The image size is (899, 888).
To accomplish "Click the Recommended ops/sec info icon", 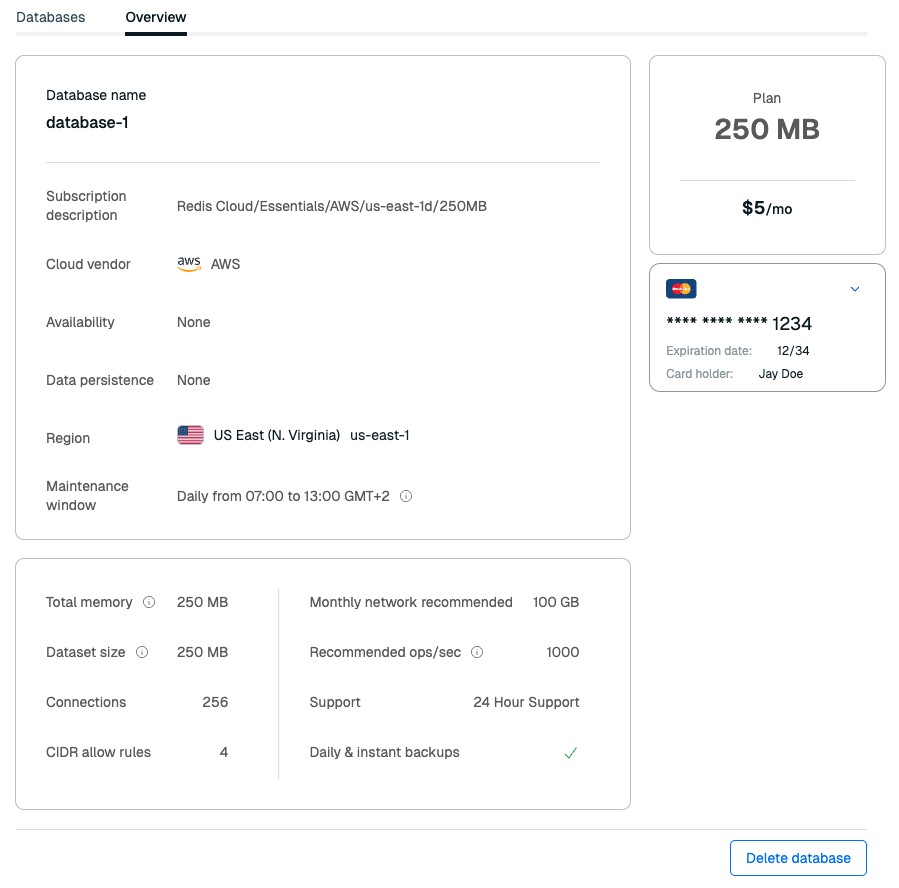I will (x=477, y=652).
